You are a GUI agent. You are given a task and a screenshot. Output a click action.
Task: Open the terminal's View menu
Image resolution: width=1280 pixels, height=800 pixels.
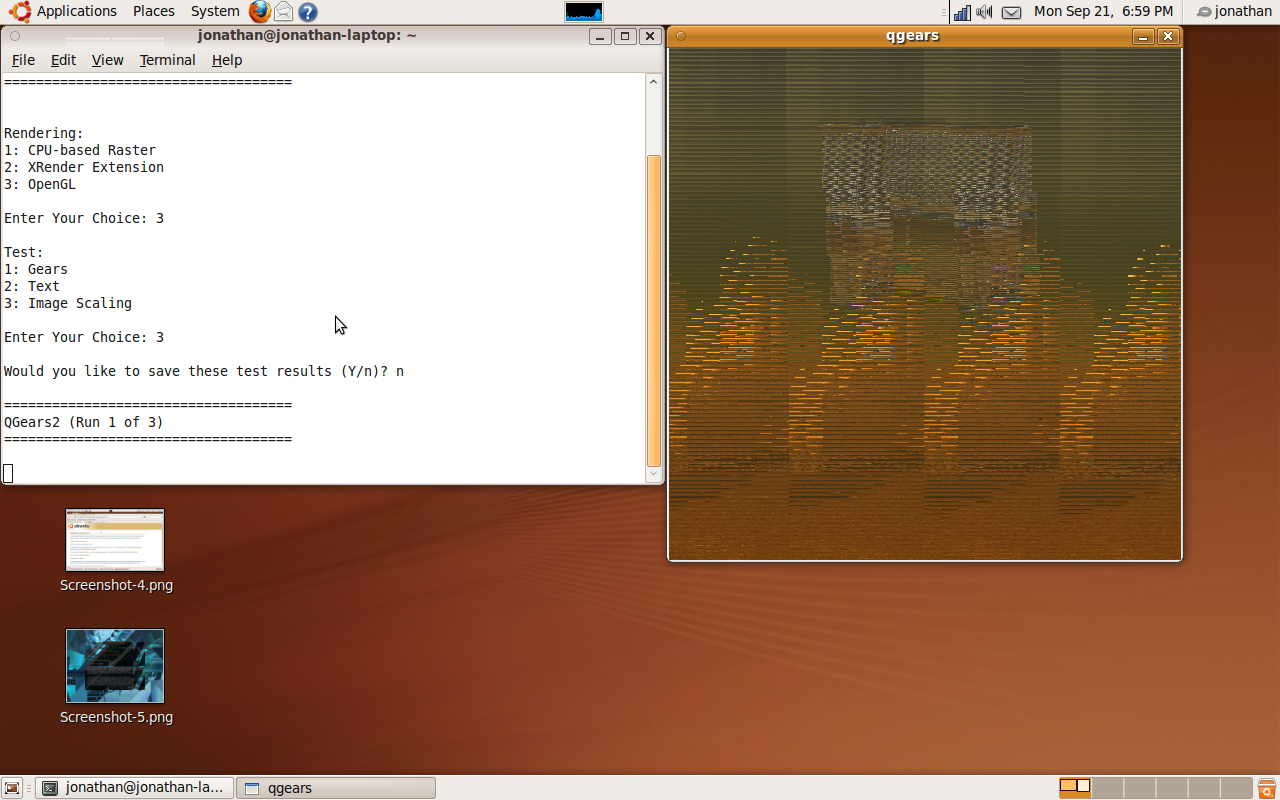(x=107, y=60)
